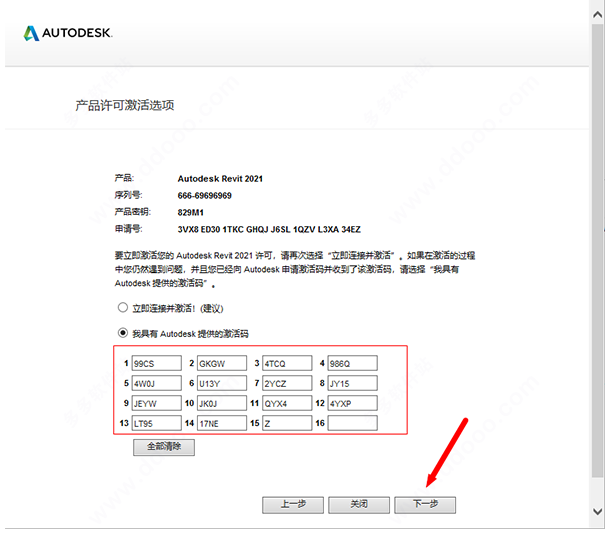Click activation code field 12 containing 4YXP
This screenshot has height=534, width=609.
(x=352, y=403)
